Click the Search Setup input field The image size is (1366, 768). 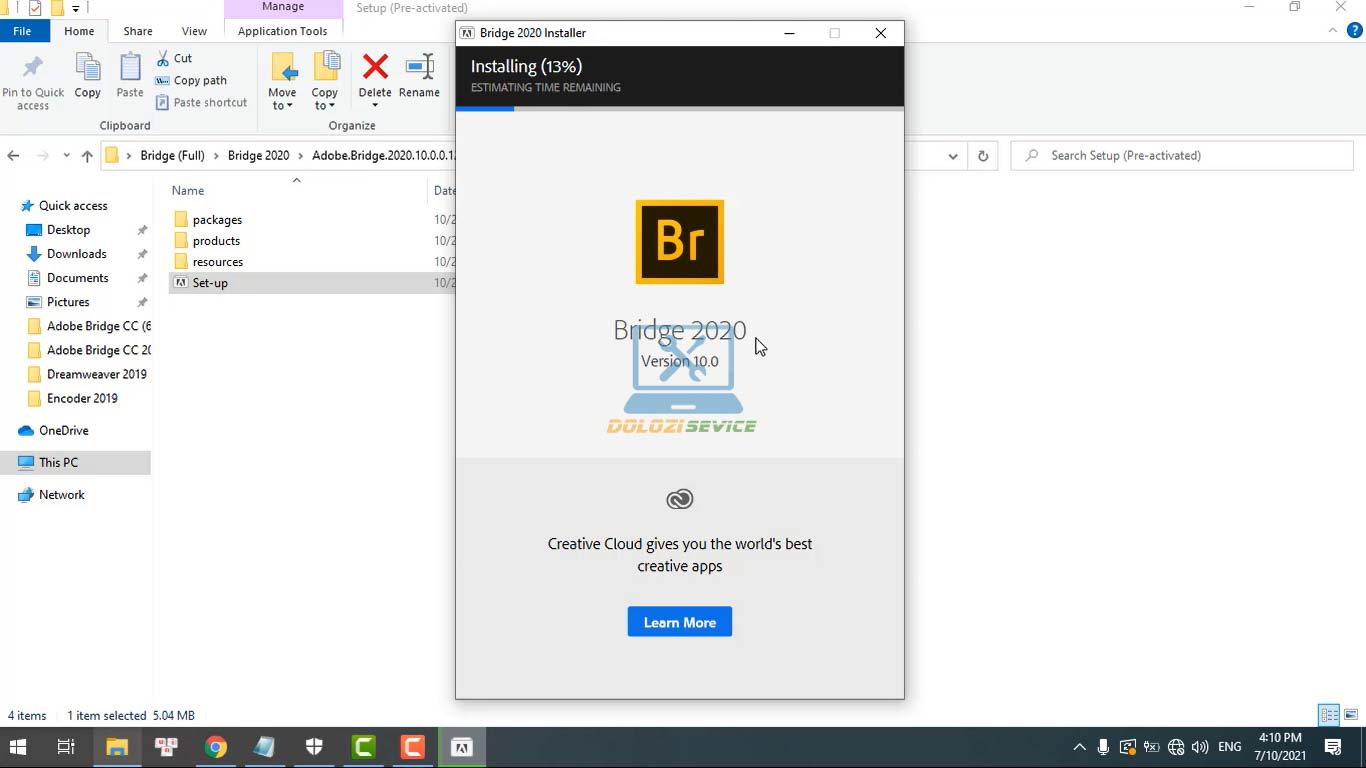(1190, 156)
